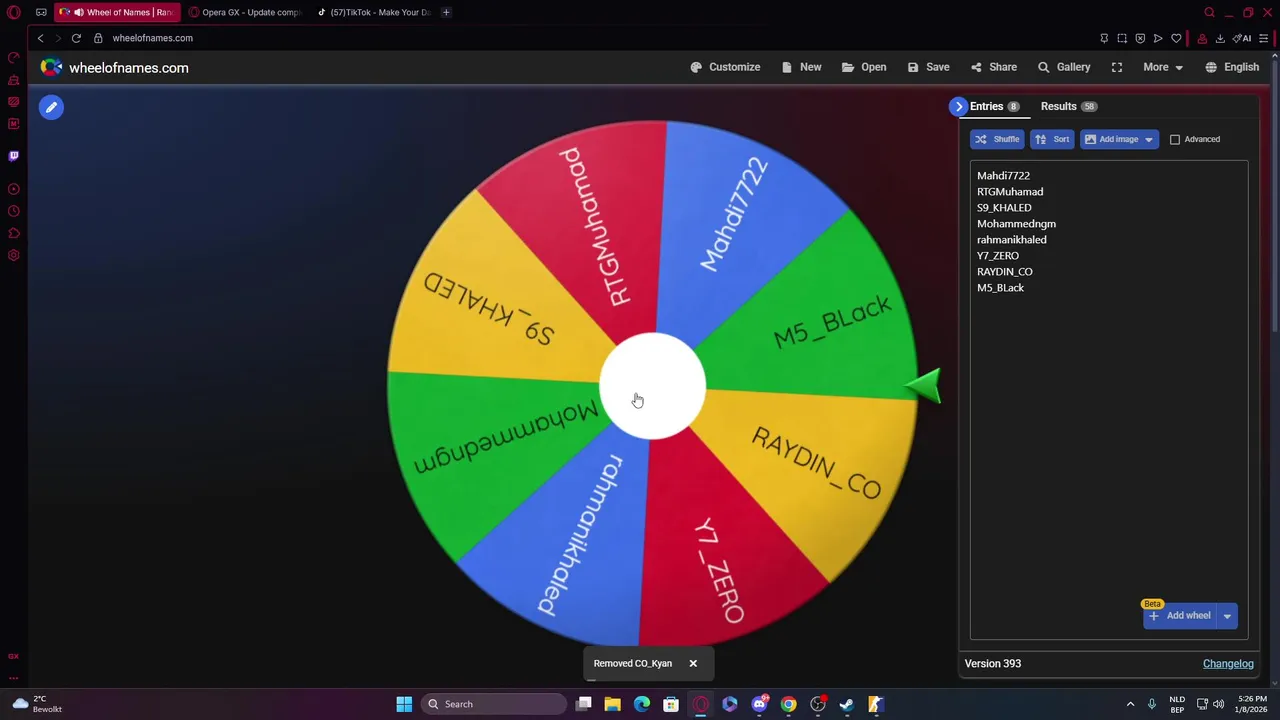Image resolution: width=1280 pixels, height=720 pixels.
Task: Click the Y7_ZERO entry in the list
Action: click(x=998, y=255)
